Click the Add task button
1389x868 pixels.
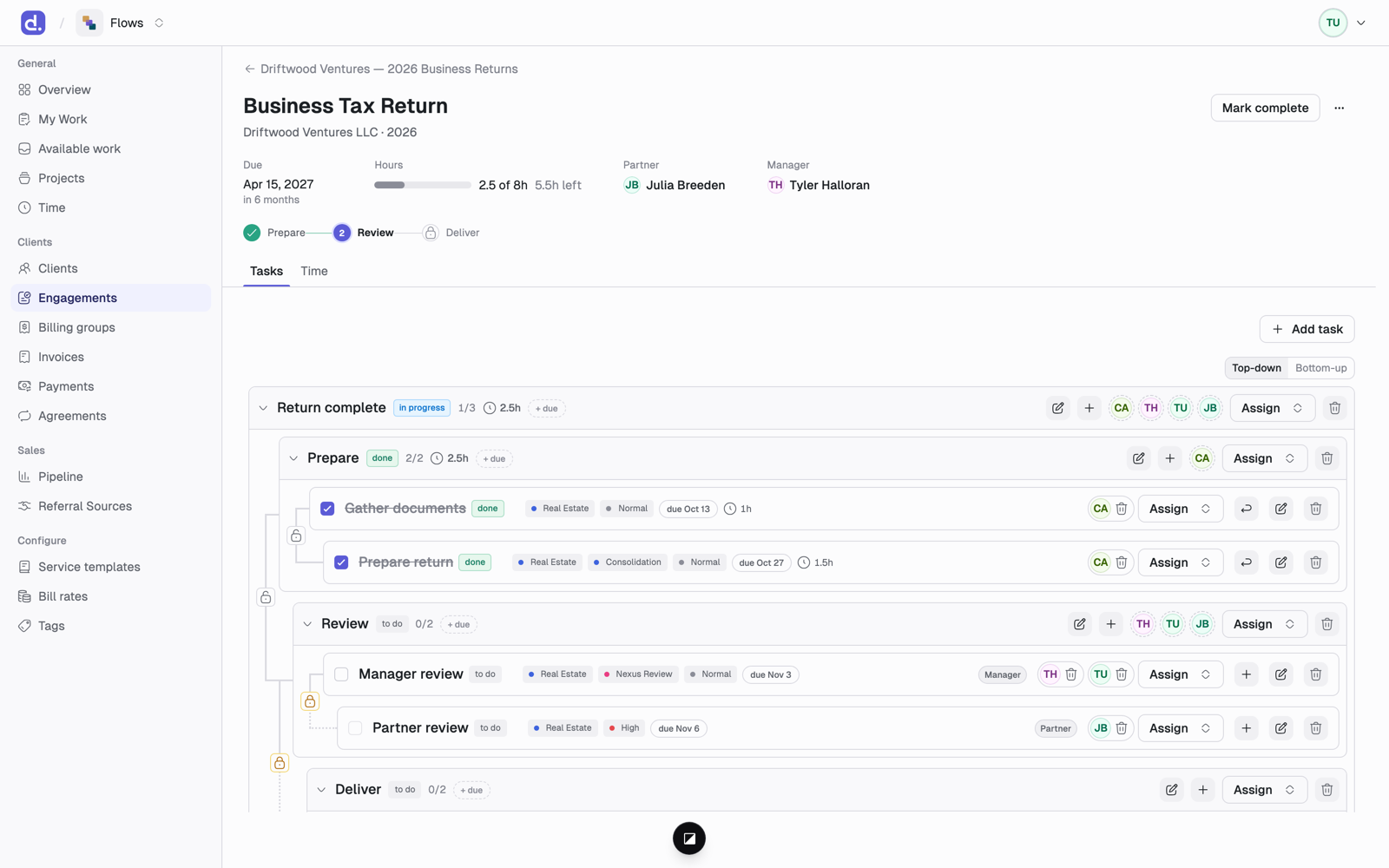1307,329
